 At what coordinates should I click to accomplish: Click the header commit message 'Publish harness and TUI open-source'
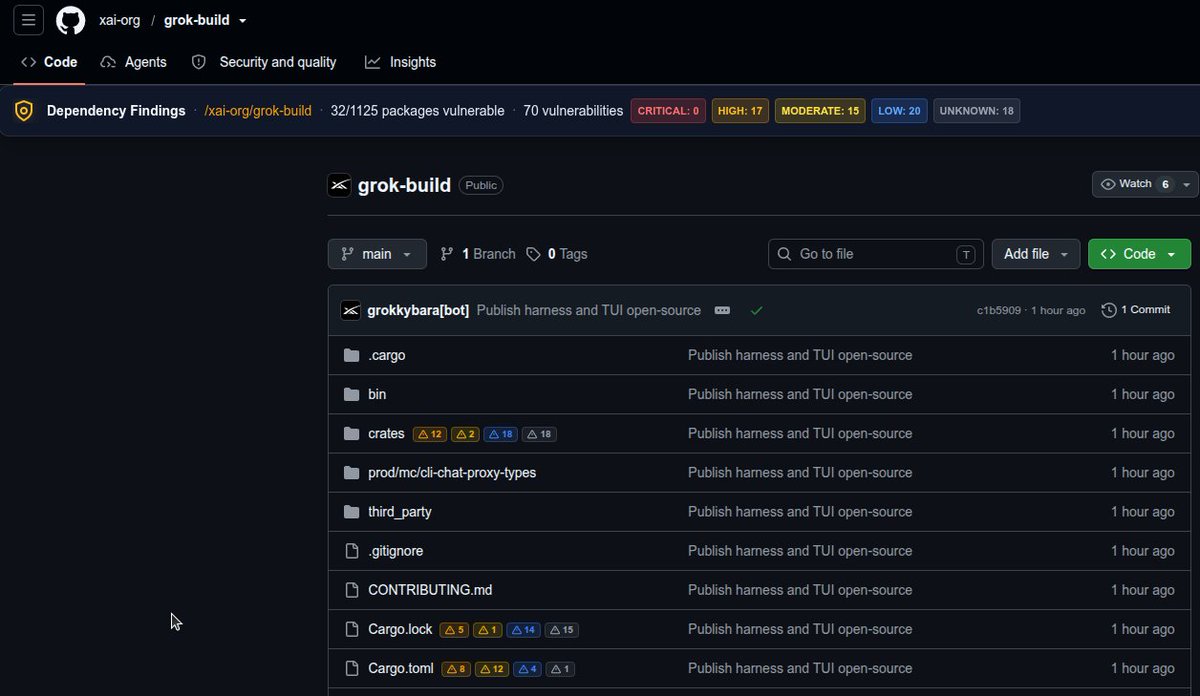[x=589, y=311]
